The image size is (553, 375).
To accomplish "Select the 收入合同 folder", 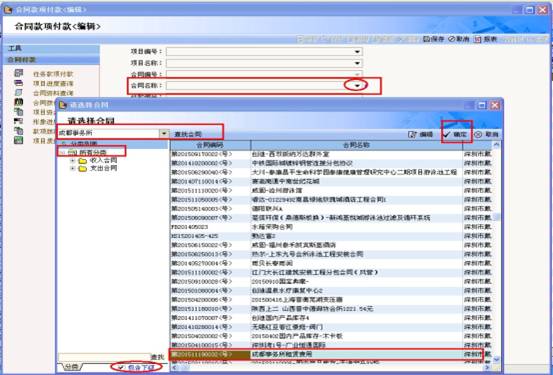I will tap(104, 161).
